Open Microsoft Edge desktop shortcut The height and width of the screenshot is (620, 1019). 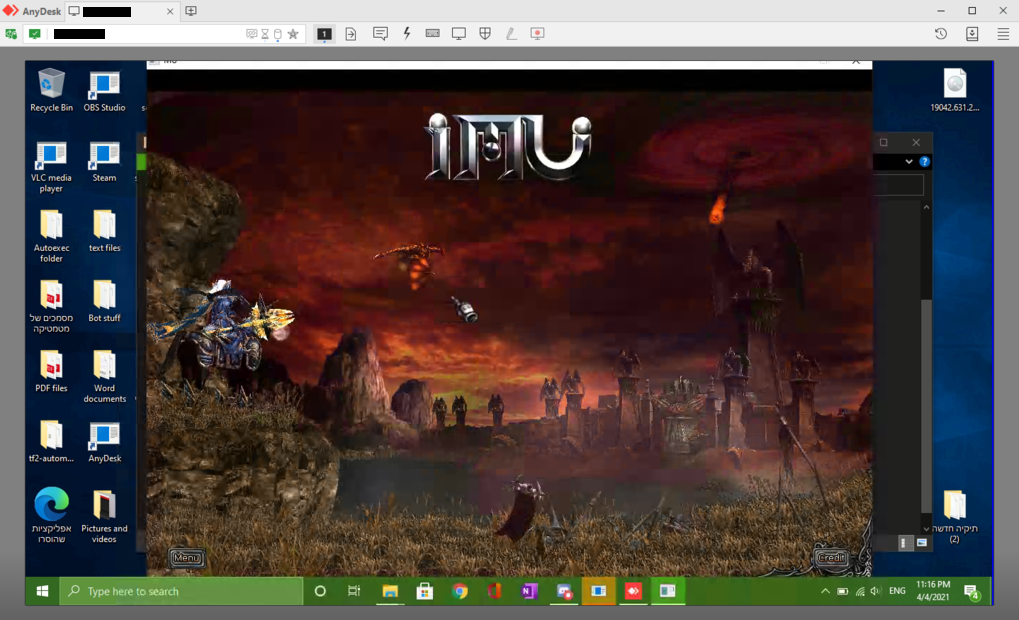[51, 515]
